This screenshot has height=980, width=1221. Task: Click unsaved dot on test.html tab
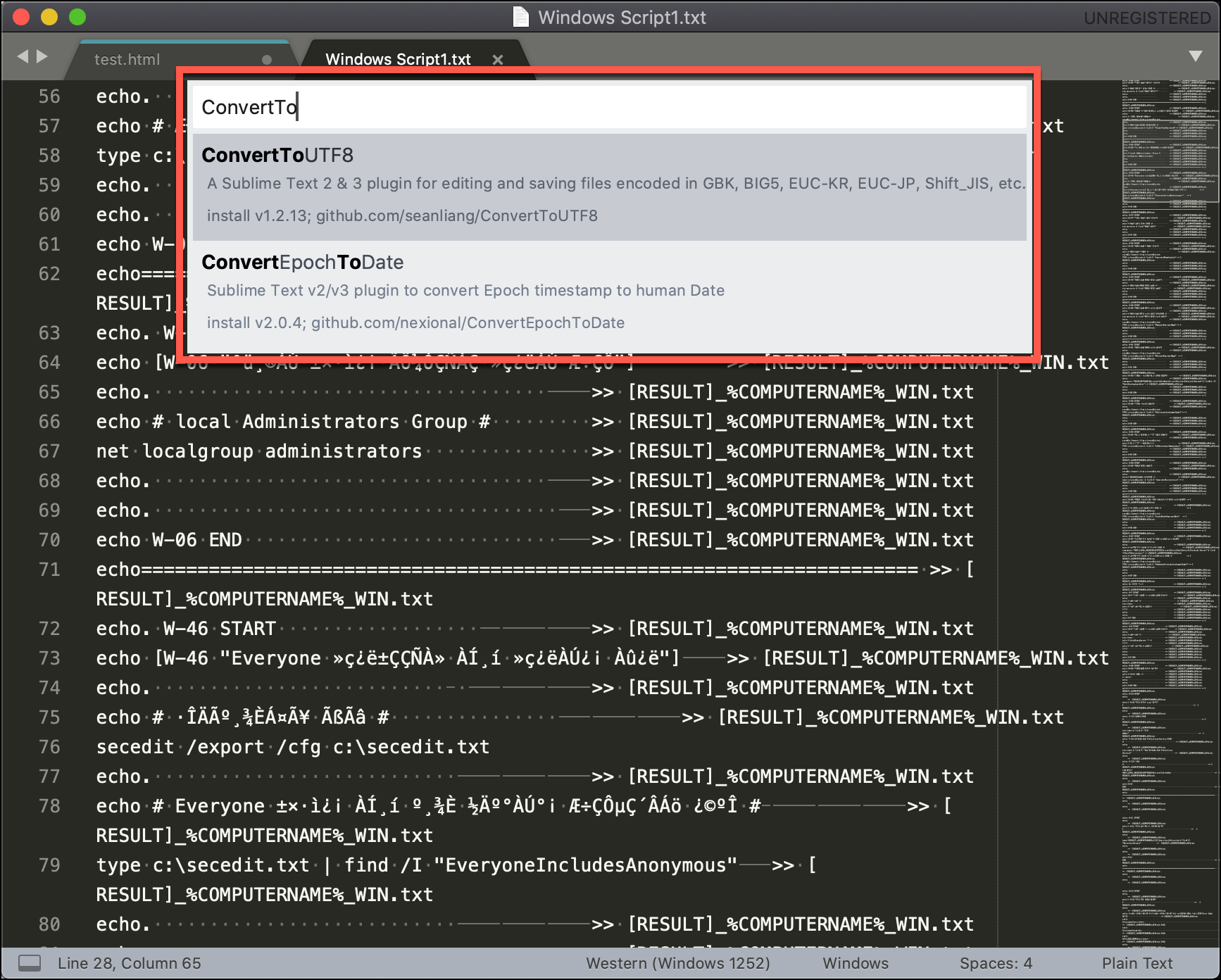pos(267,60)
